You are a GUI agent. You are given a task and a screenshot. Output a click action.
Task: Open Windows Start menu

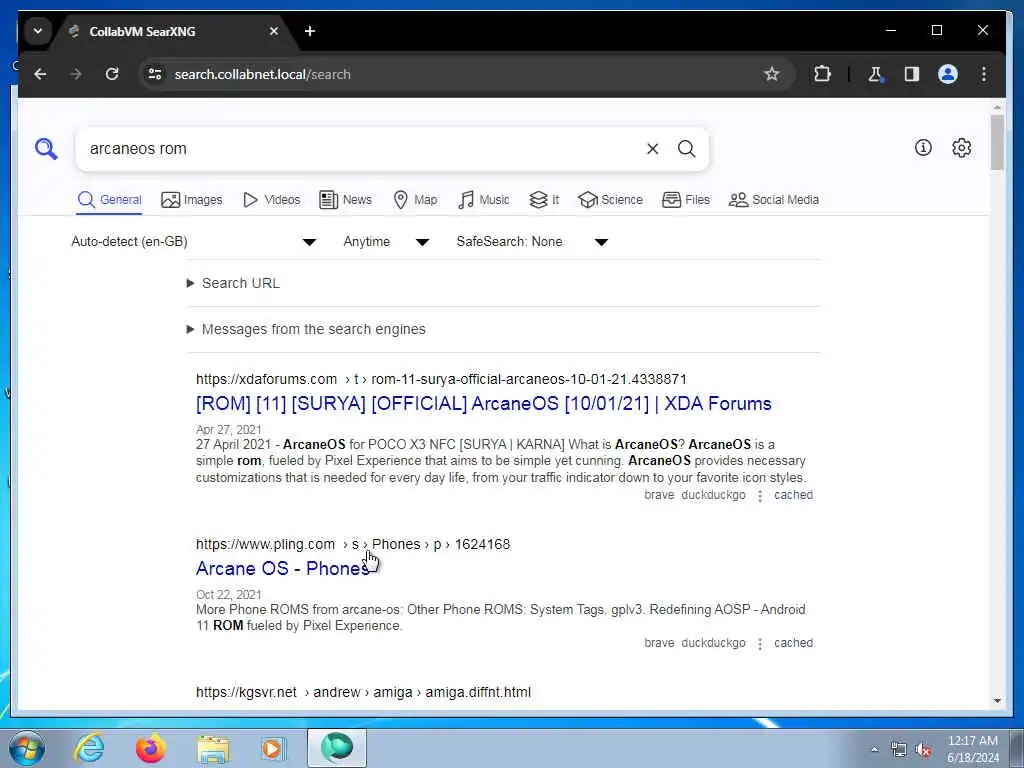[x=27, y=749]
